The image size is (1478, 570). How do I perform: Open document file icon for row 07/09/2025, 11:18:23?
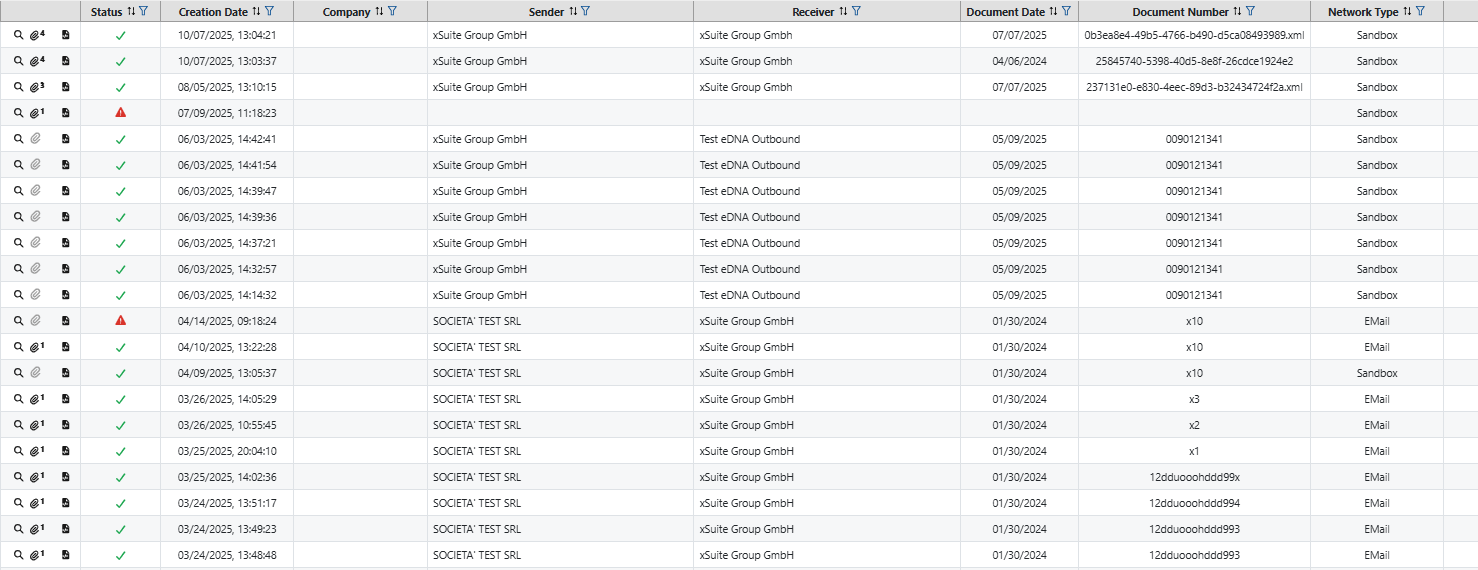65,113
